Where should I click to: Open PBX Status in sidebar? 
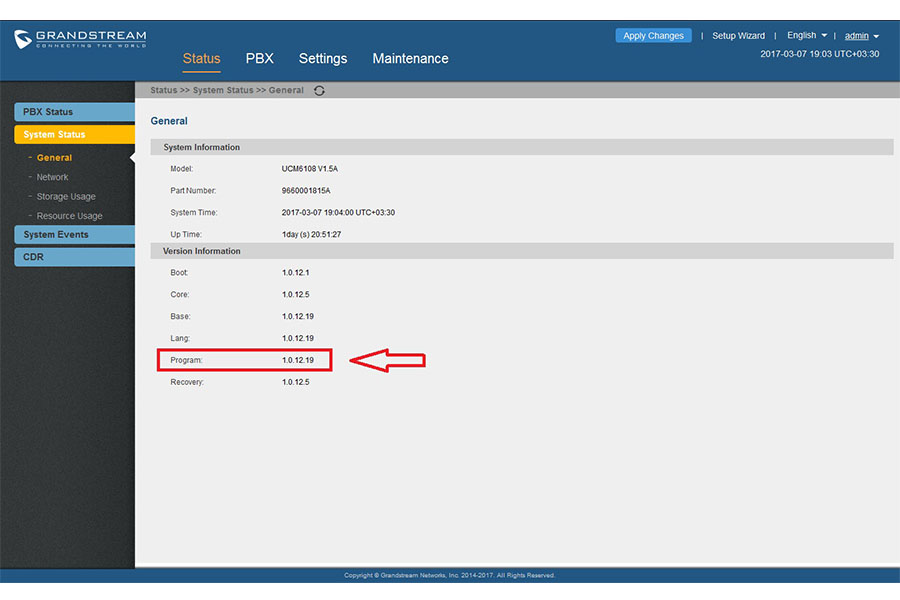(75, 112)
